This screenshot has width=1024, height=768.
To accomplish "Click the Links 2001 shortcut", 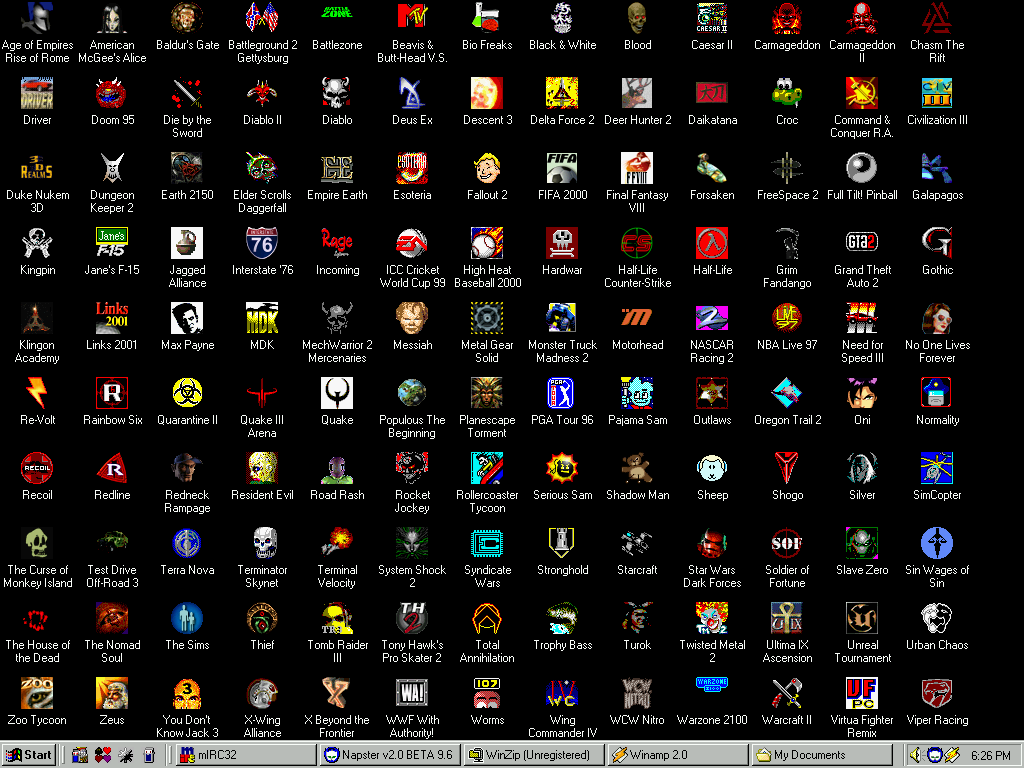I will 112,319.
